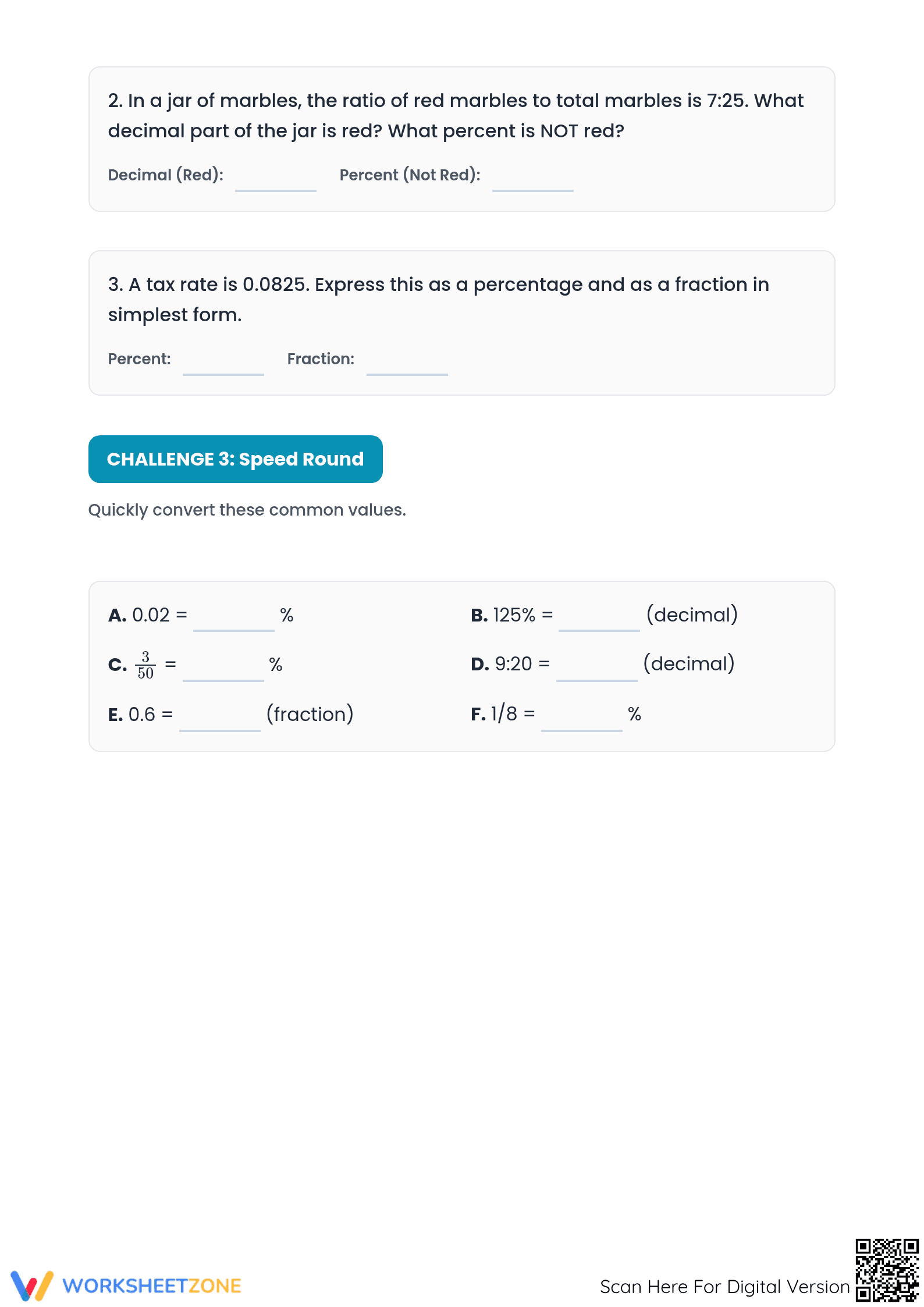Viewport: 924px width, 1307px height.
Task: Click the answer blank for D. 9:20
Action: [x=597, y=669]
